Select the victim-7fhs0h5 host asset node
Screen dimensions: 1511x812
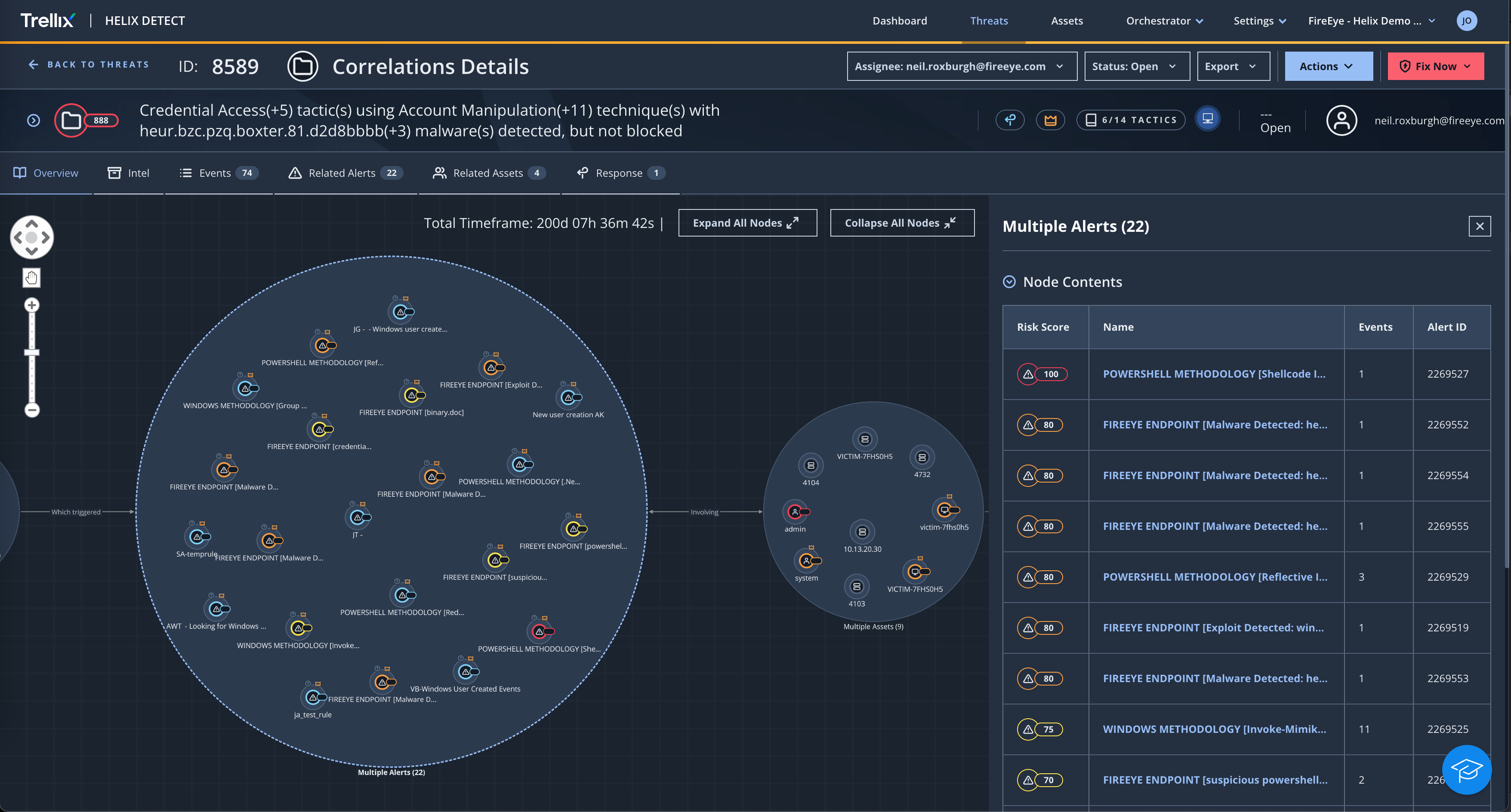coord(944,510)
